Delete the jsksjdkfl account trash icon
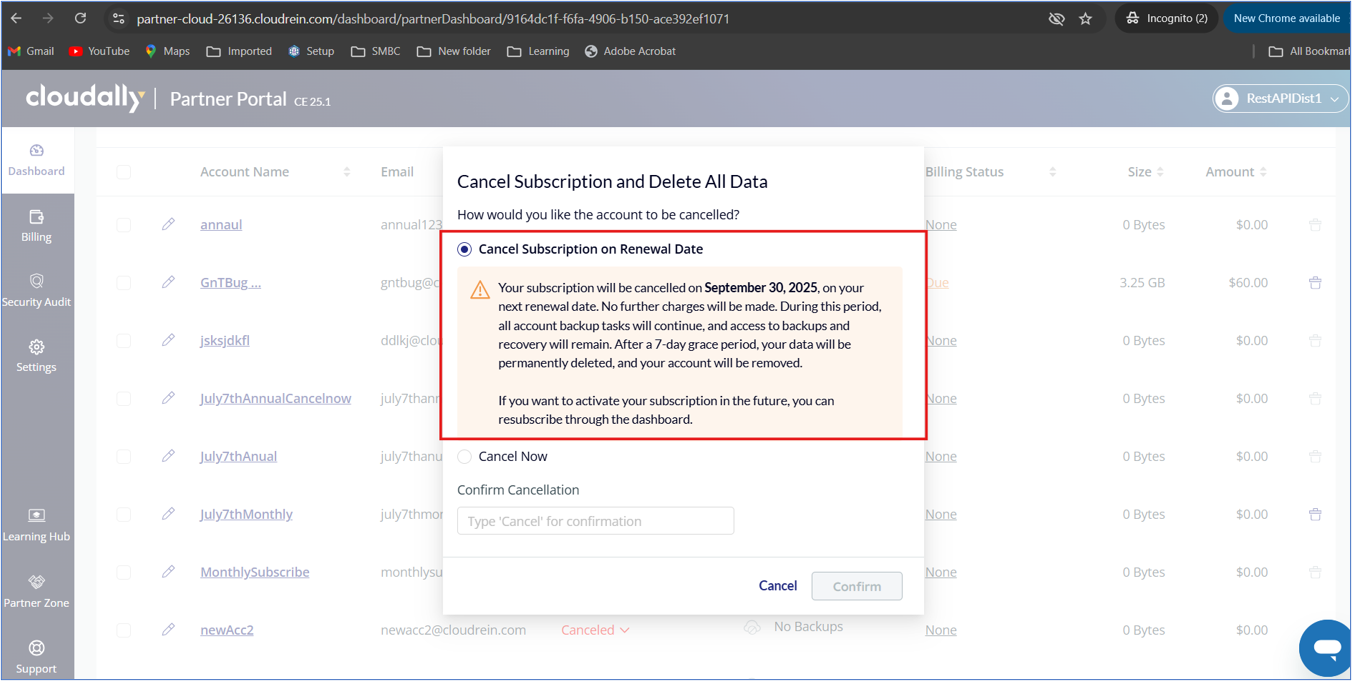The image size is (1352, 681). pos(1315,340)
